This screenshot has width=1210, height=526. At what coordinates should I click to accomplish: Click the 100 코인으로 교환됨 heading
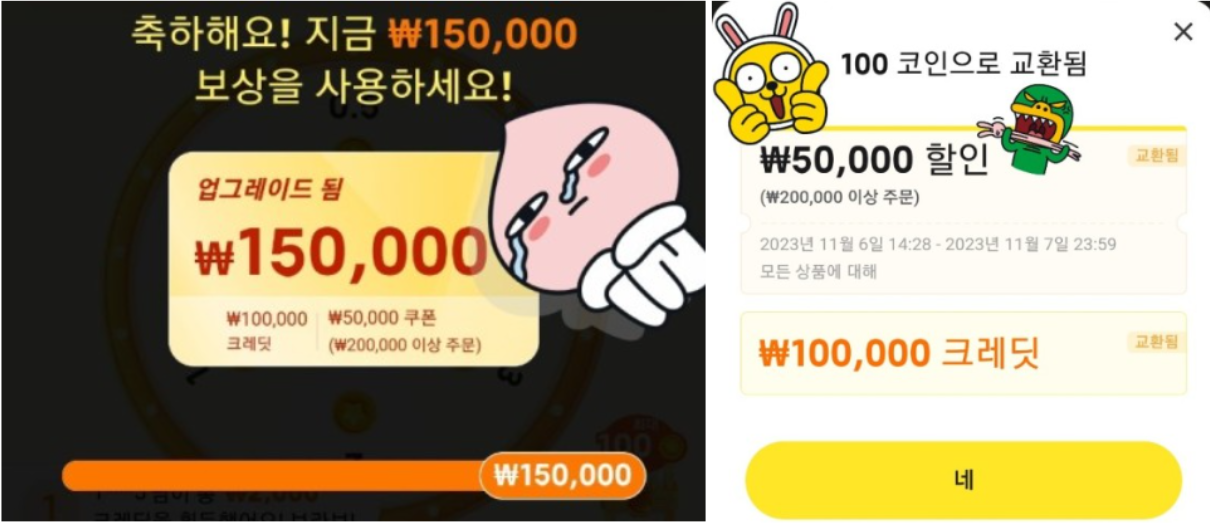963,65
